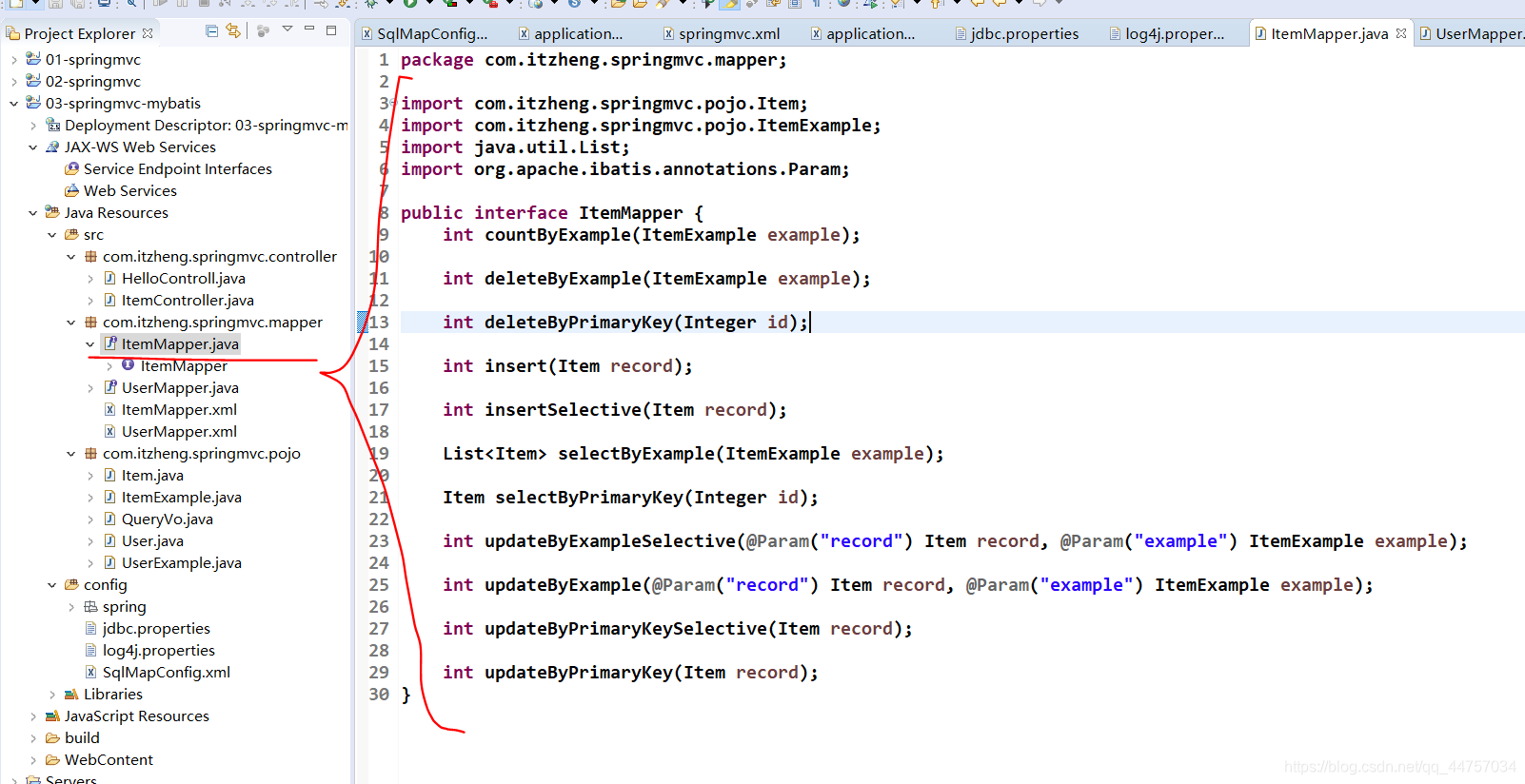Switch to the log4j.properties editor tab
The image size is (1525, 784).
pyautogui.click(x=1167, y=33)
